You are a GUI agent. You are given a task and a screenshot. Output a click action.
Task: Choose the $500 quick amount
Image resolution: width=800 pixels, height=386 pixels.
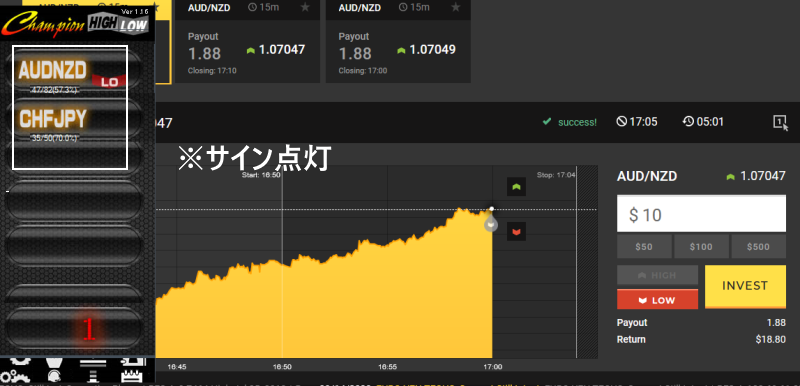pyautogui.click(x=758, y=247)
